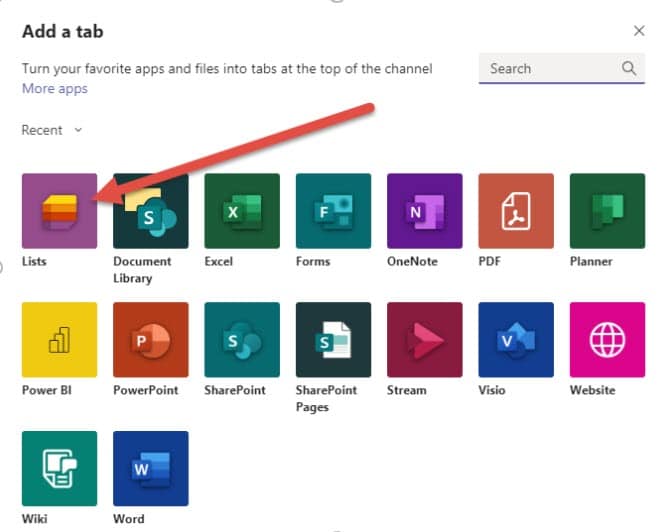
Task: Add a Website tab
Action: point(608,339)
